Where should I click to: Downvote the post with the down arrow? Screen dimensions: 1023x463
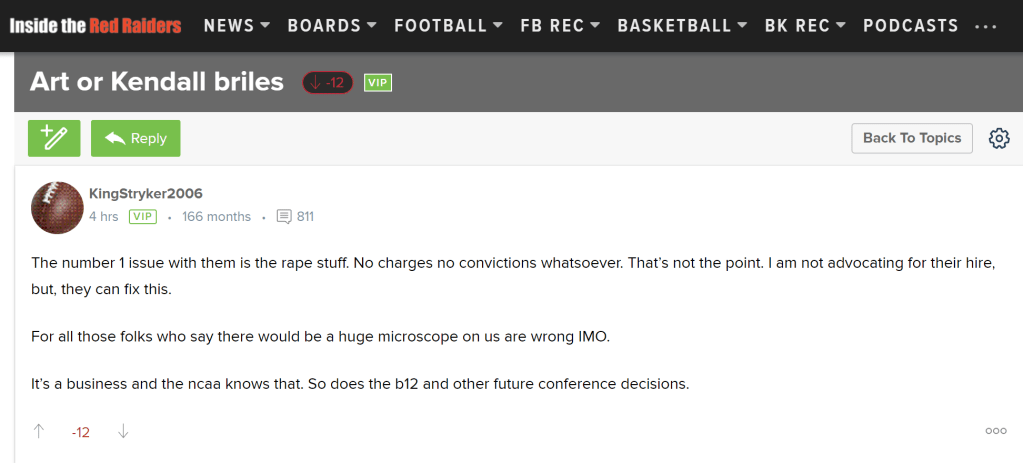pyautogui.click(x=123, y=431)
